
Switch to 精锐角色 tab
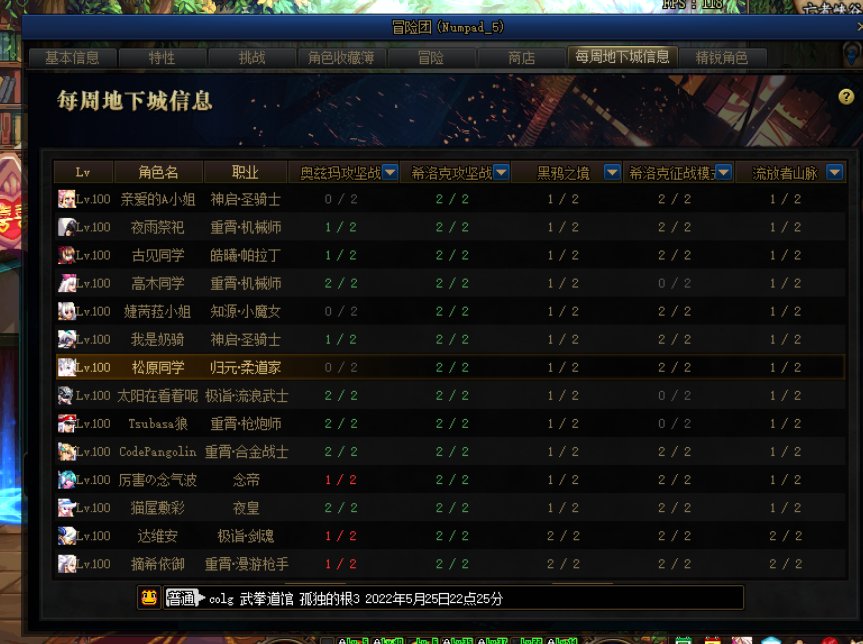click(x=723, y=58)
